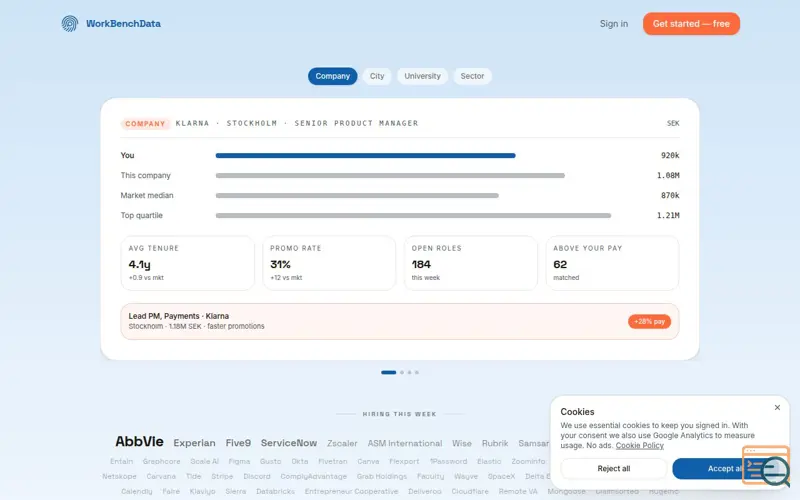Click the Zscaler company name
This screenshot has width=800, height=500.
tap(342, 443)
